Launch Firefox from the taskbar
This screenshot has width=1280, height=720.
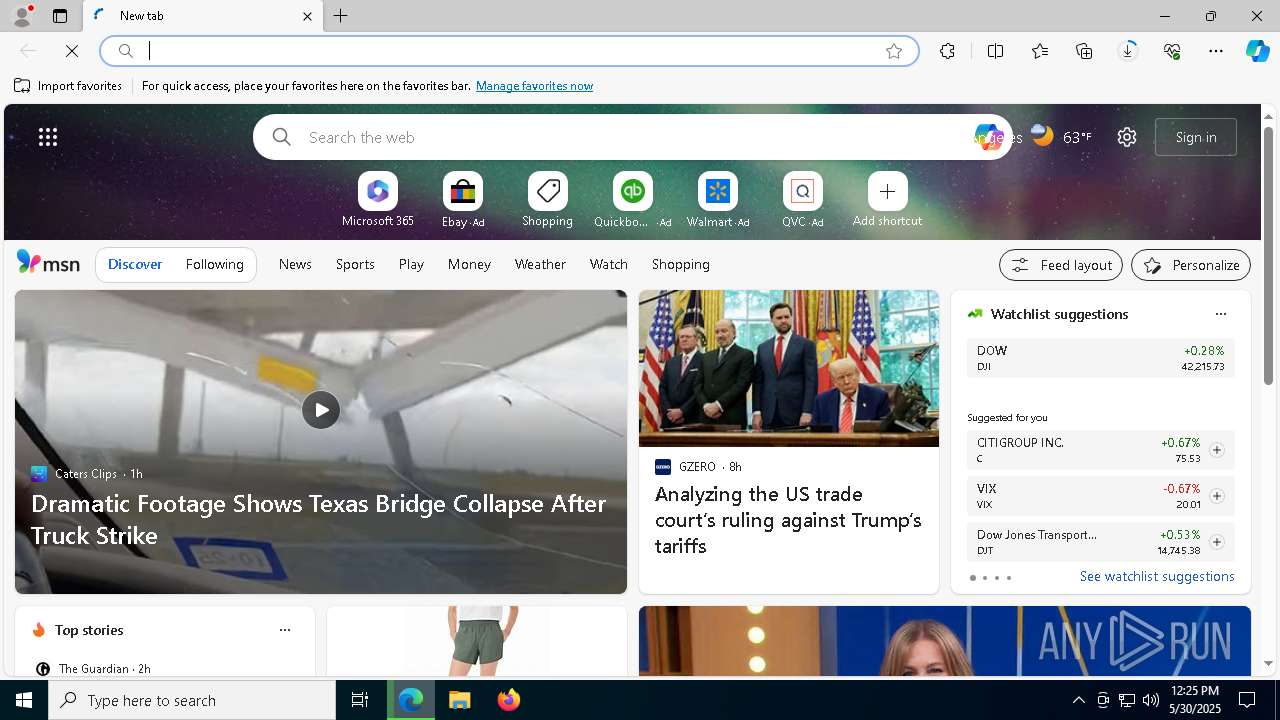point(509,700)
